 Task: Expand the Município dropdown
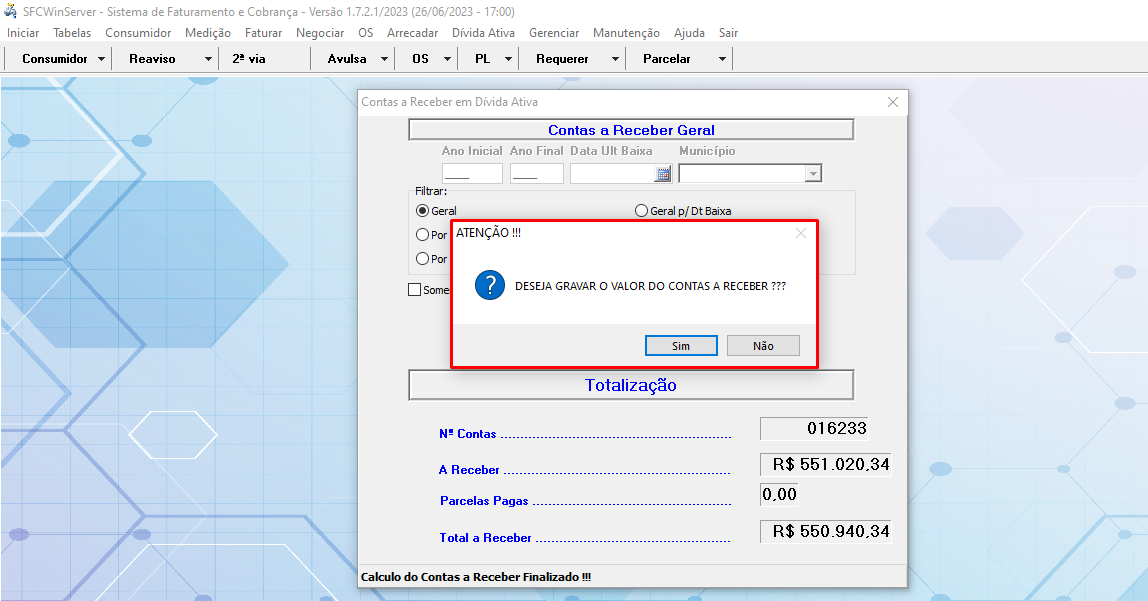coord(812,174)
